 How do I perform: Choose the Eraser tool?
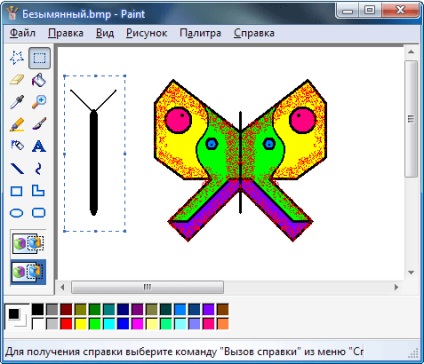point(17,80)
